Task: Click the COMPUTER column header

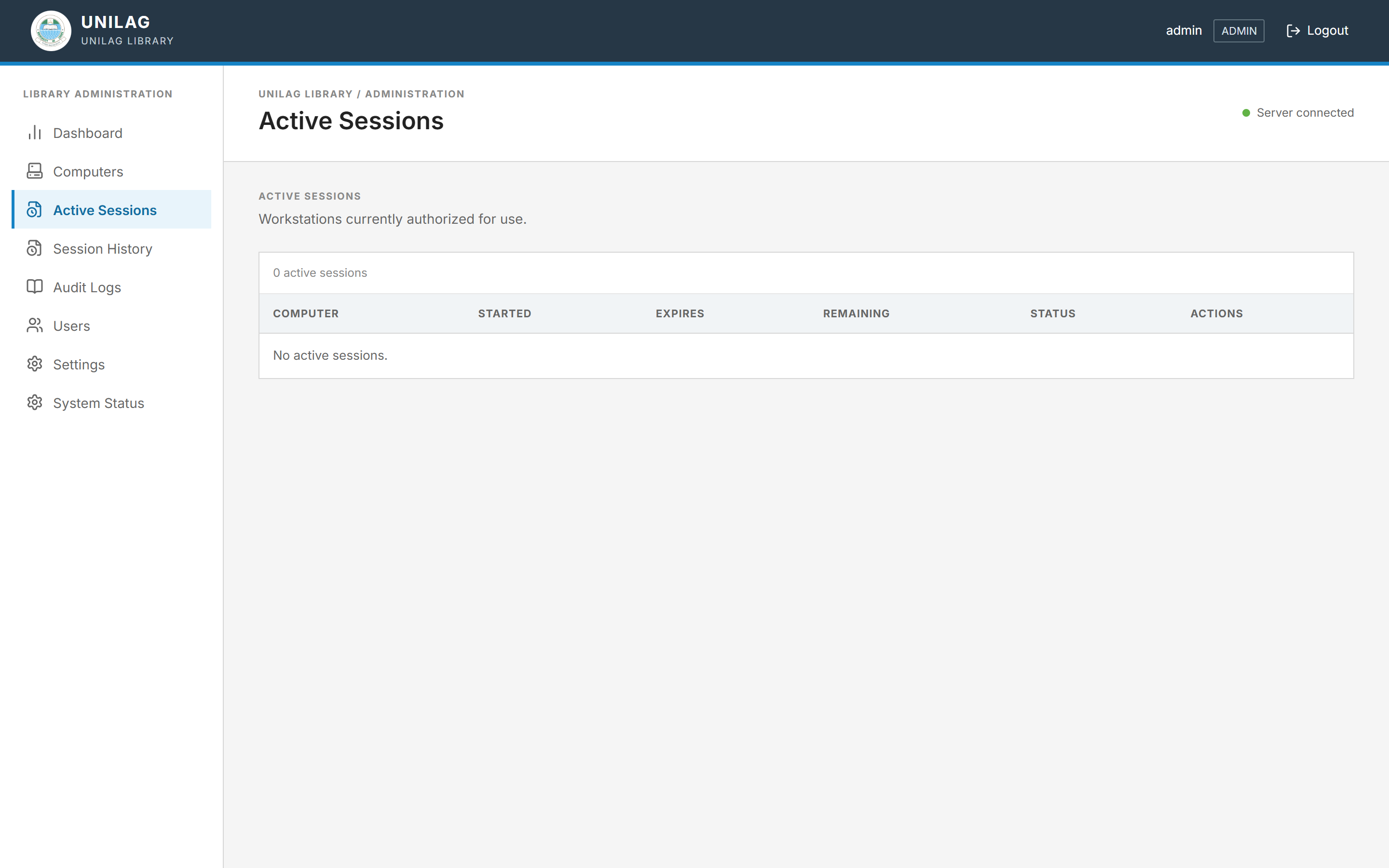Action: [306, 313]
